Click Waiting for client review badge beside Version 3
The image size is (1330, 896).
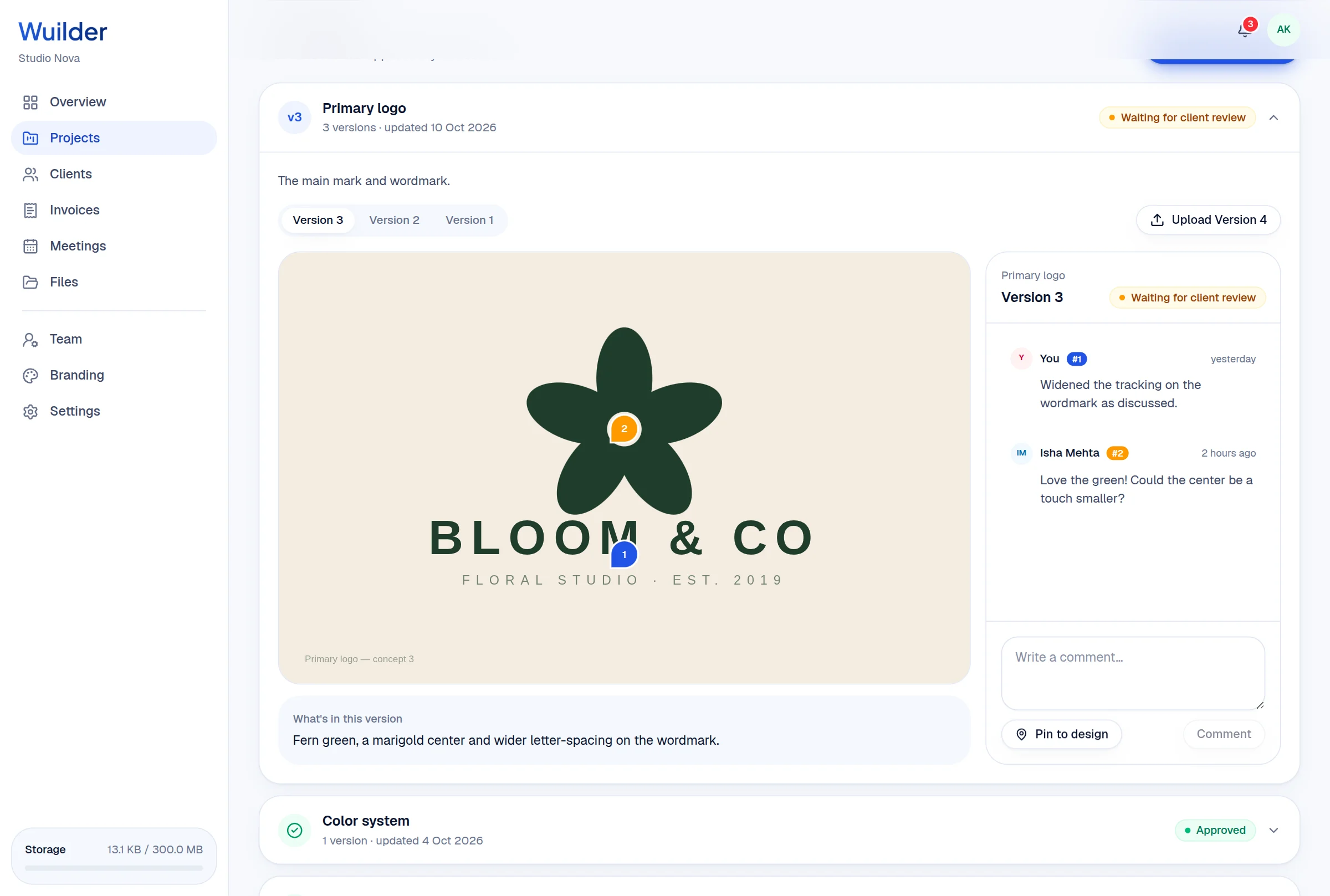(1187, 298)
